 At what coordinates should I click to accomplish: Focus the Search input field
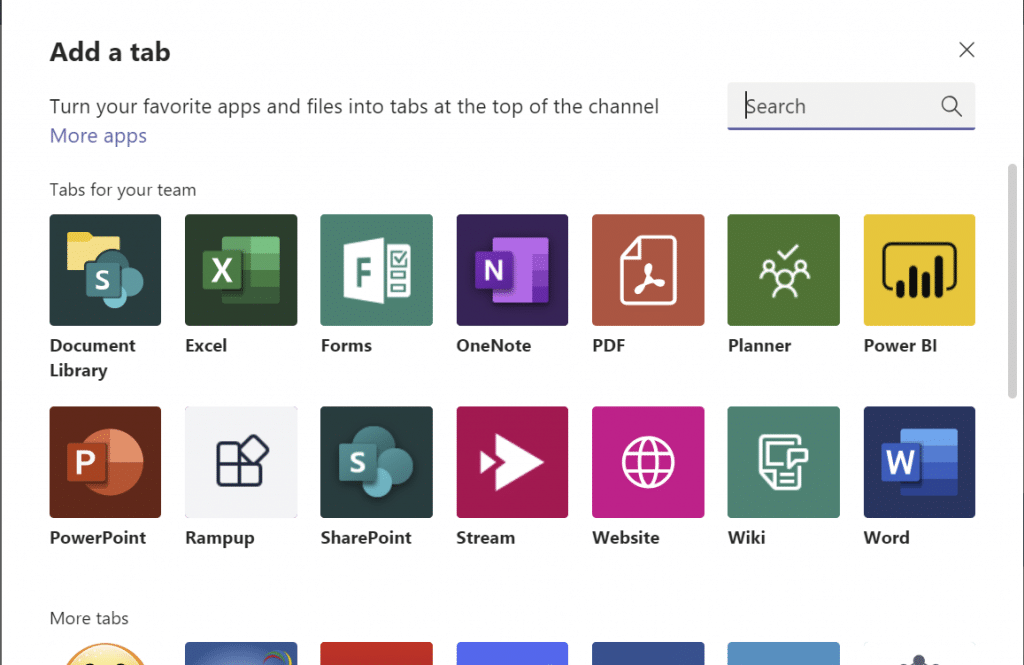point(851,106)
